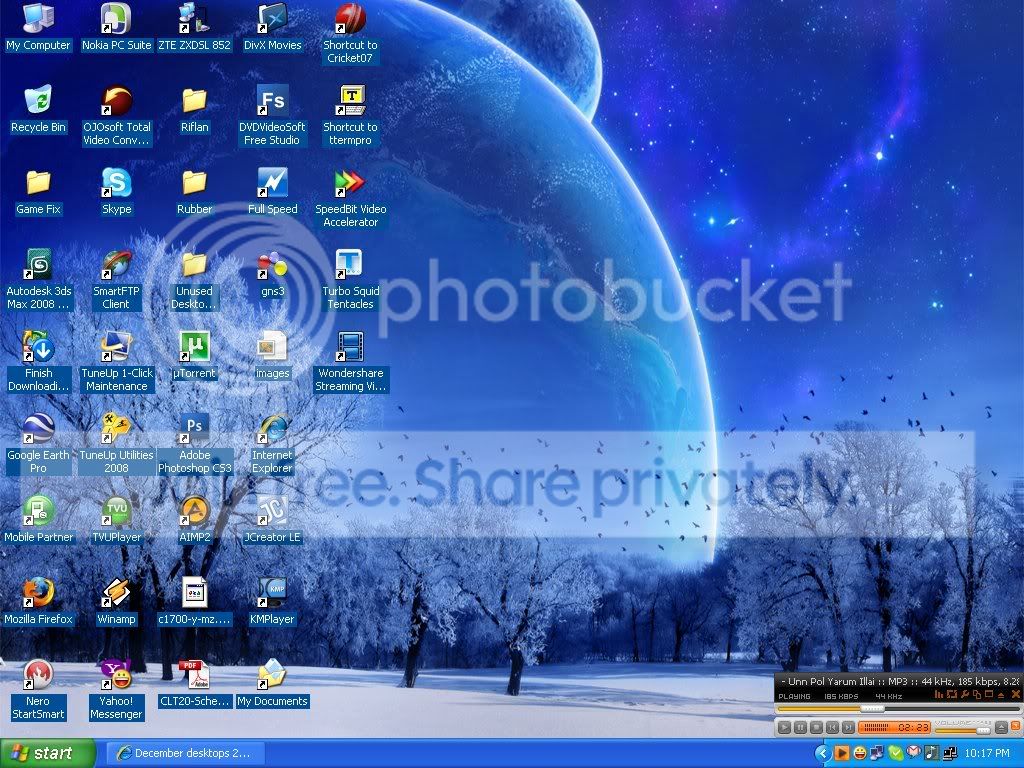Open the player equalizer bars icon
1024x768 pixels.
click(939, 694)
